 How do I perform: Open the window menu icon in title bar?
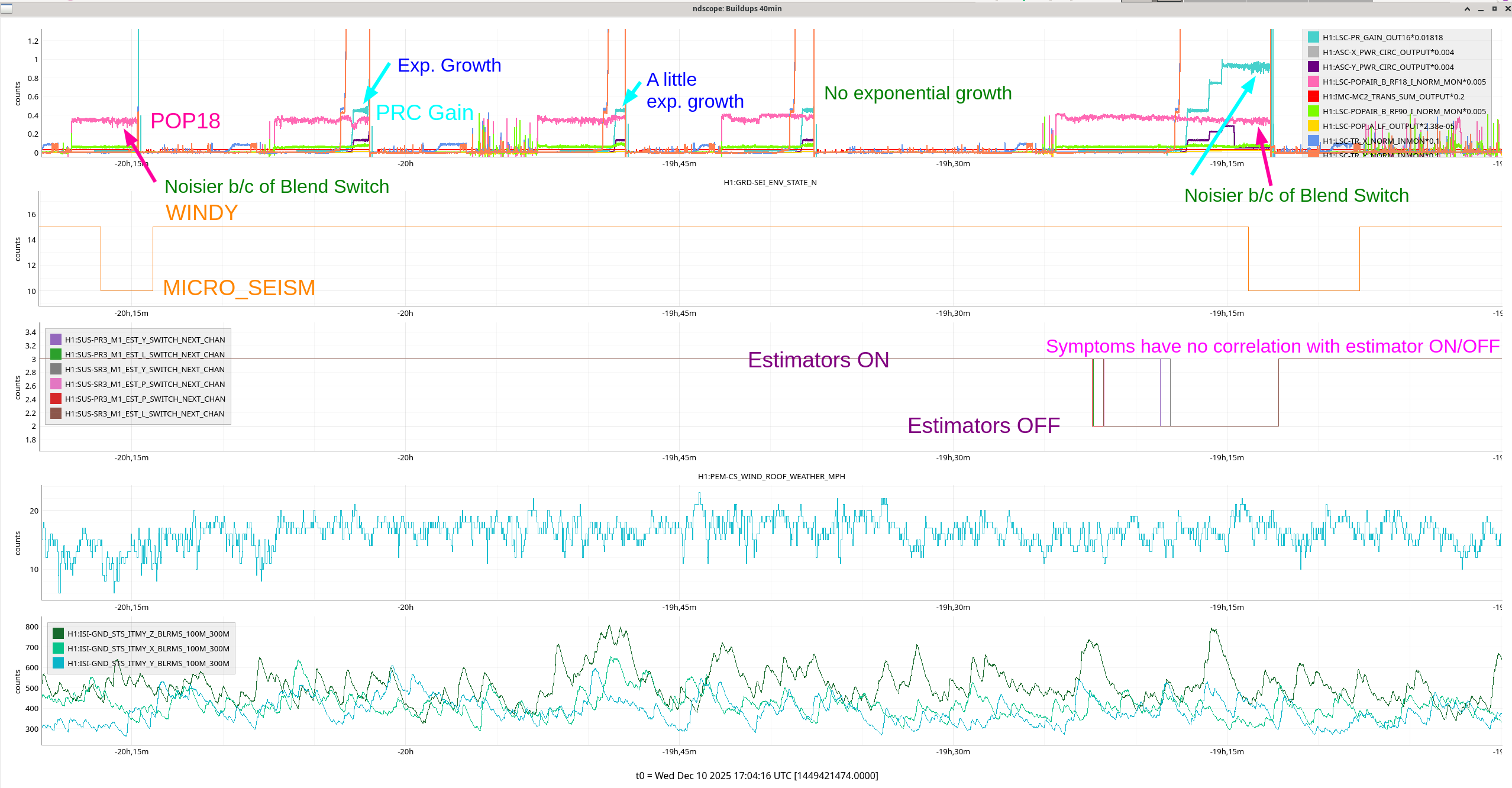pos(7,8)
